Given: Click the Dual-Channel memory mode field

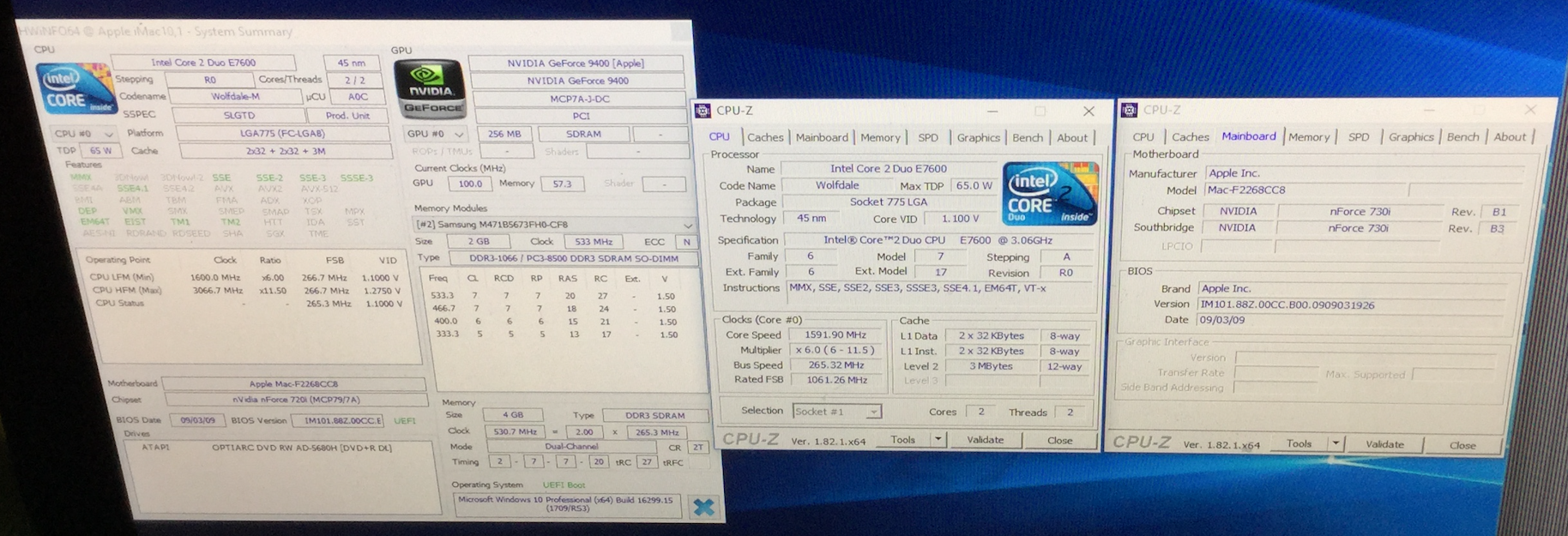Looking at the screenshot, I should [x=571, y=447].
